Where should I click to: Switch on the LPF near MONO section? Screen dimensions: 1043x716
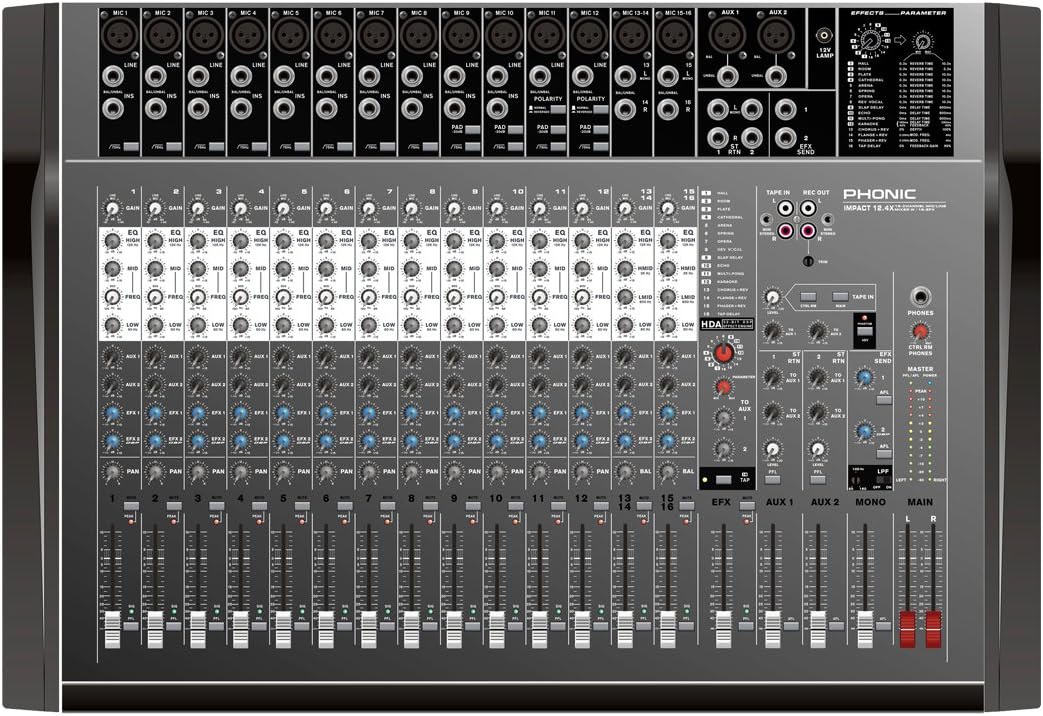click(881, 480)
